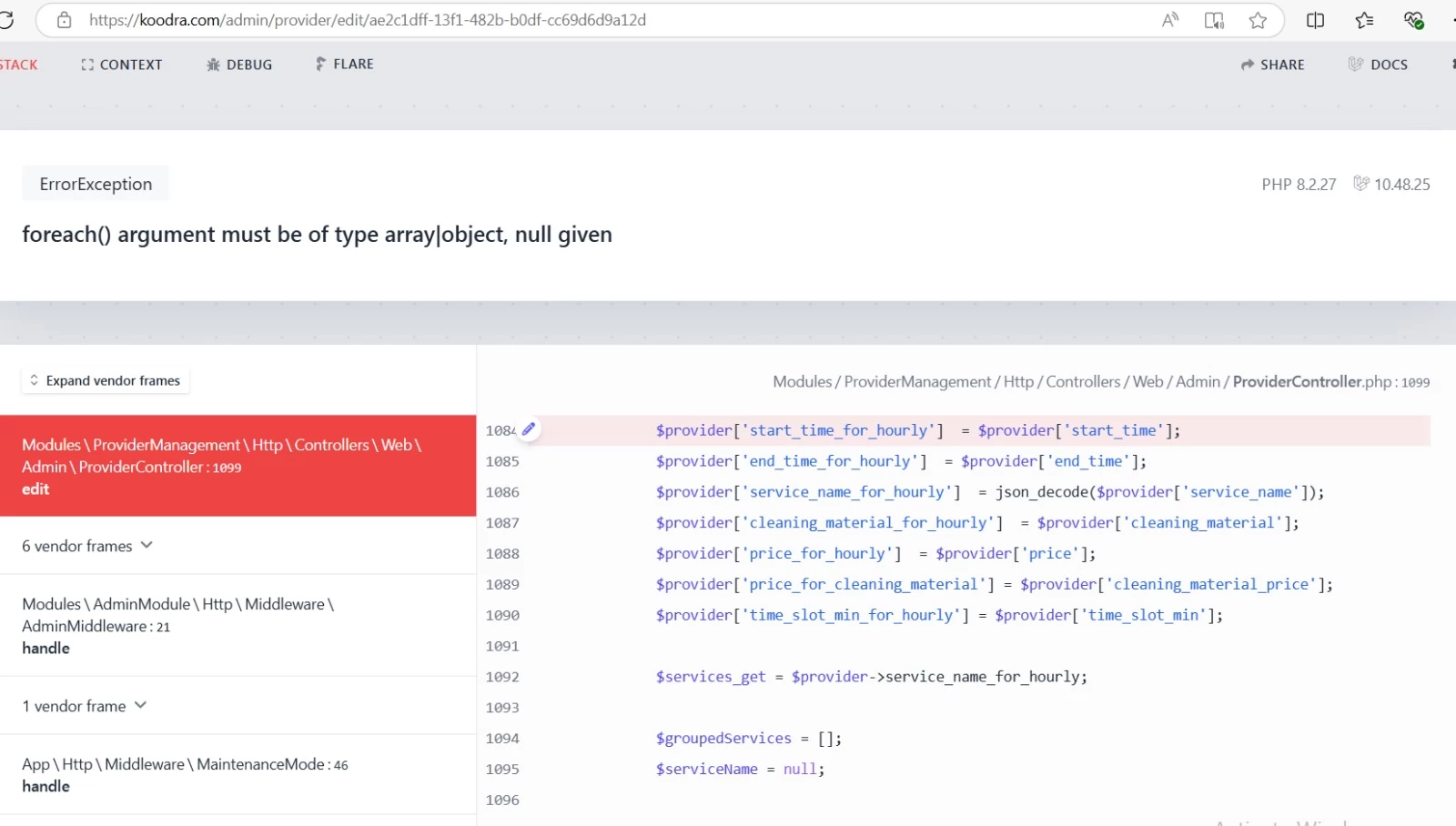Activate the Read aloud icon in address bar
The image size is (1456, 826).
tap(1170, 20)
